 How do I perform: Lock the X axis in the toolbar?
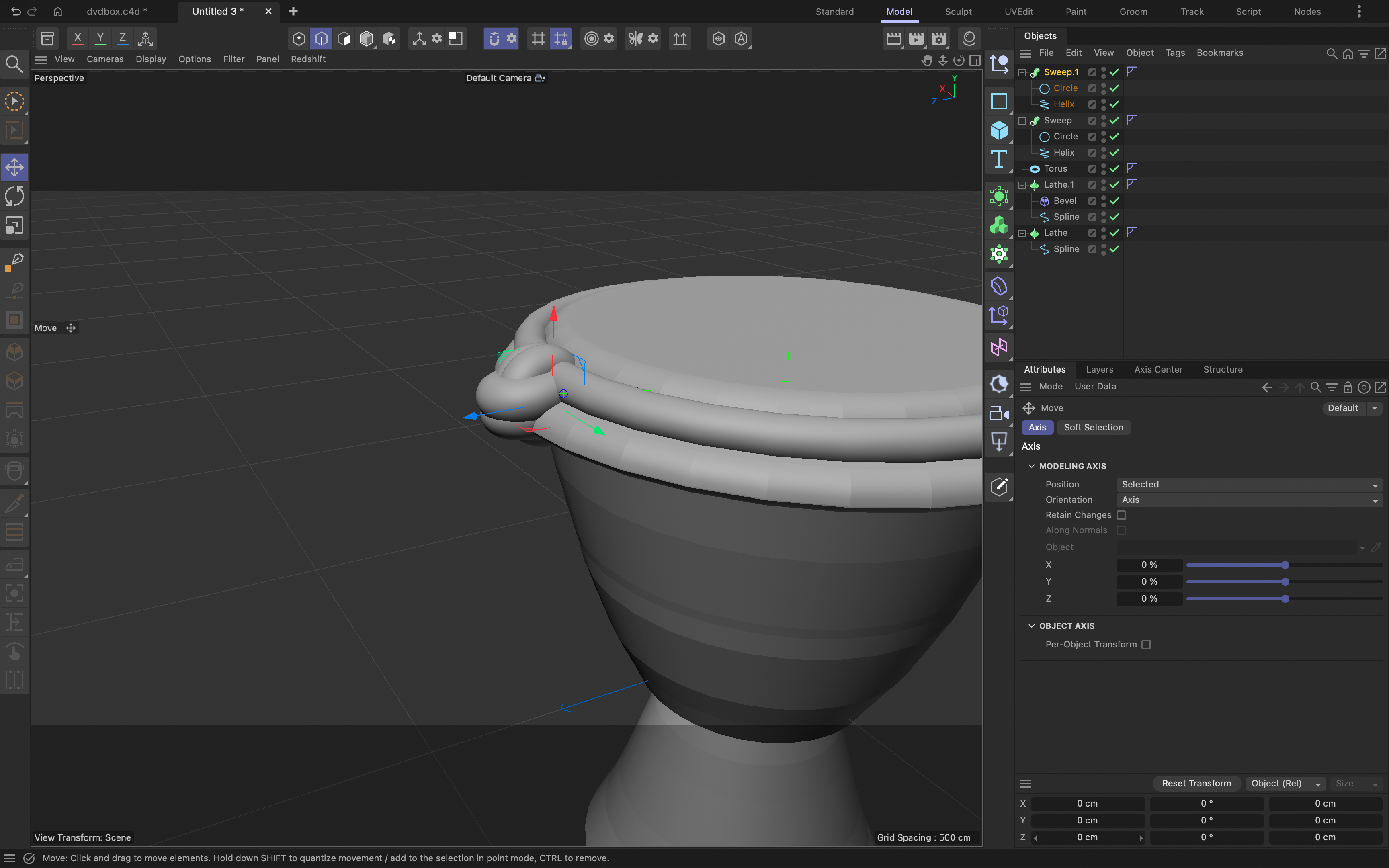tap(78, 38)
